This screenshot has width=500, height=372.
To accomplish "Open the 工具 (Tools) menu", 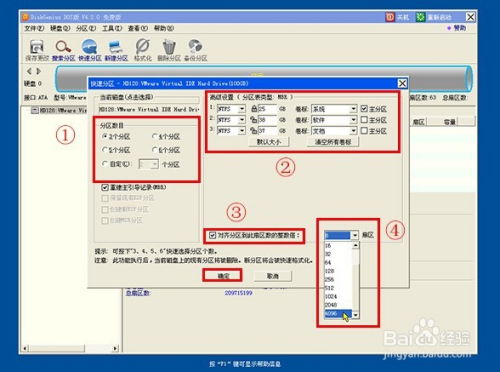I will point(112,28).
